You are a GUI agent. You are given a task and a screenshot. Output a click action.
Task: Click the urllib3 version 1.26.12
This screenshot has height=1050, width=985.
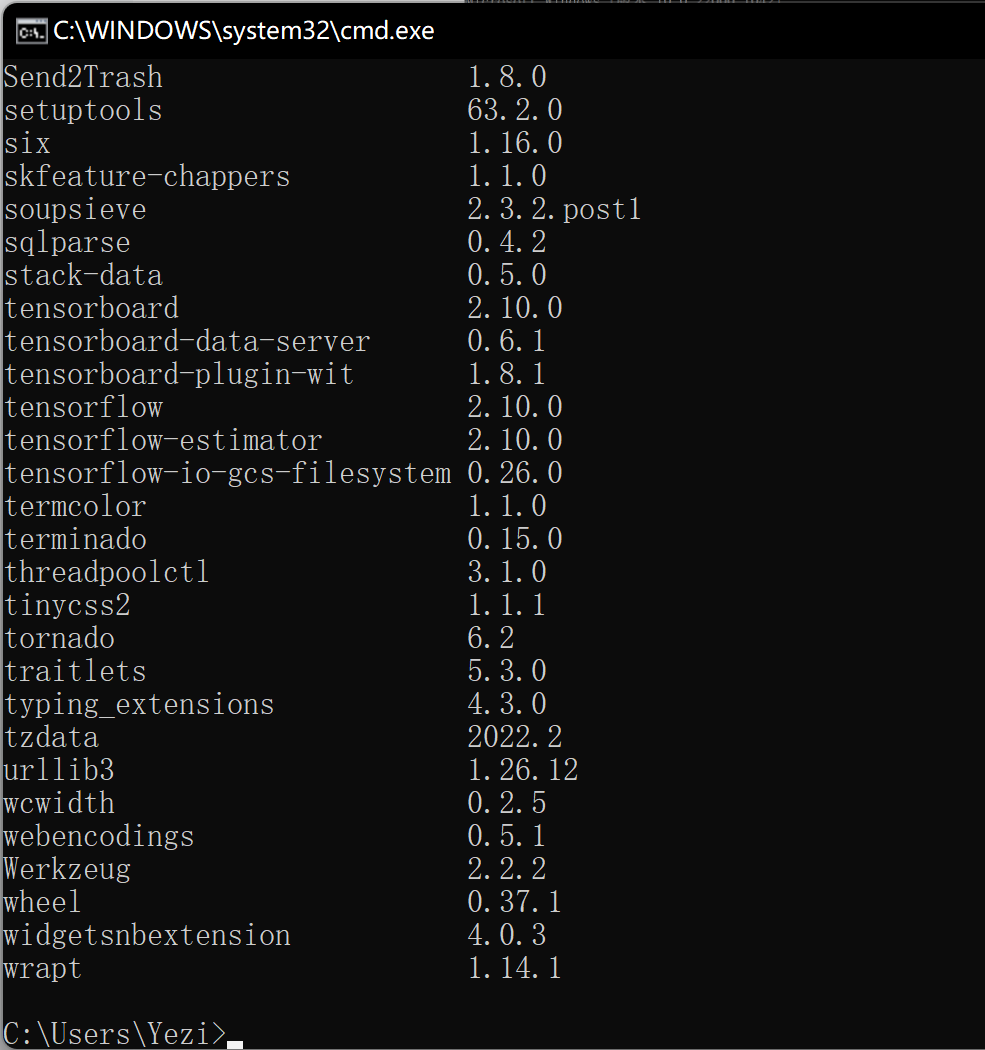522,770
